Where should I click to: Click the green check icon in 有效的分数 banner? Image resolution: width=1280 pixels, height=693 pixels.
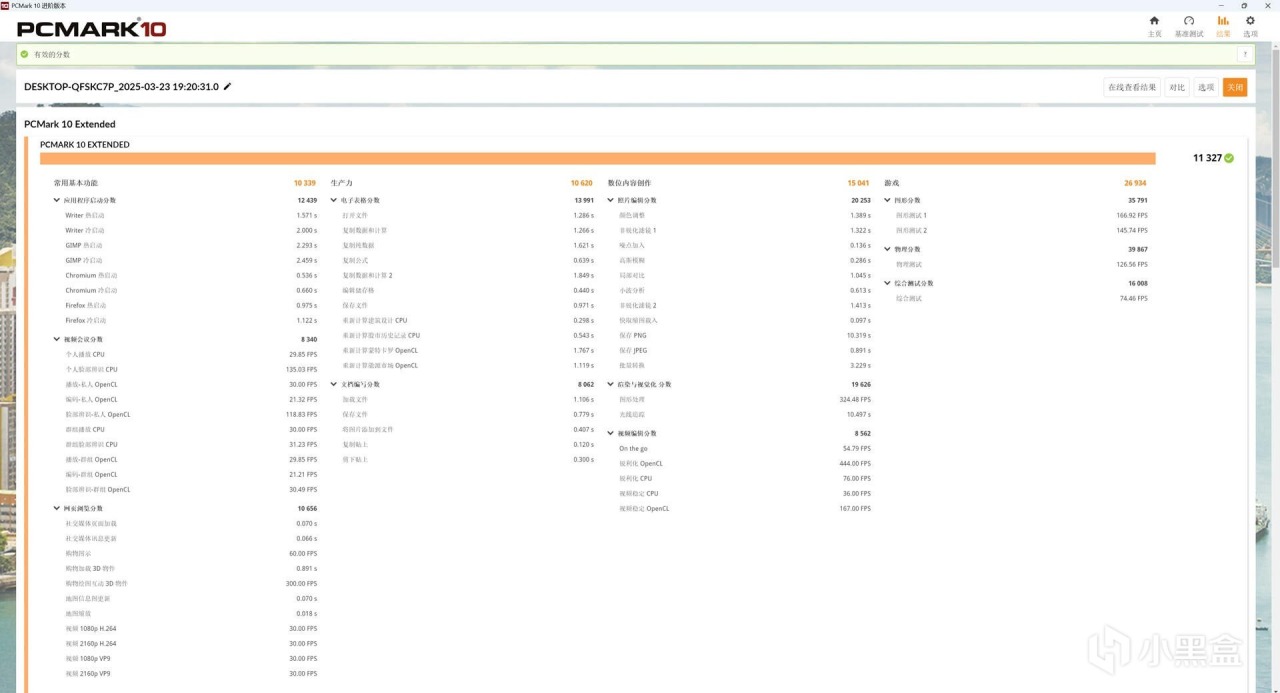coord(24,55)
